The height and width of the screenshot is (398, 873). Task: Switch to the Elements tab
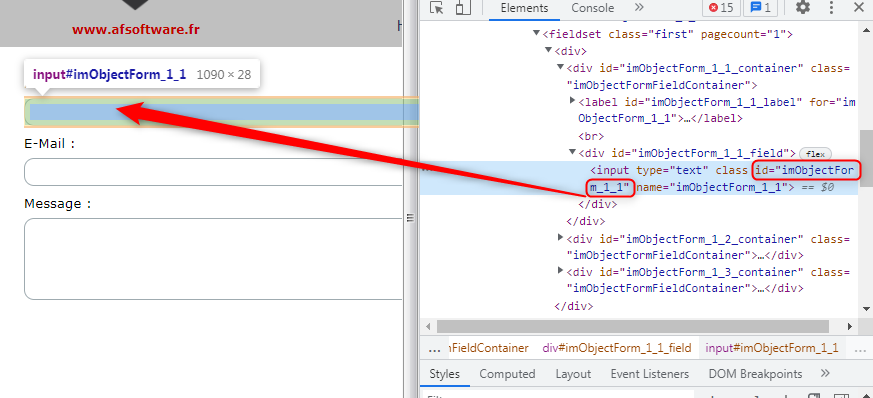pos(524,8)
